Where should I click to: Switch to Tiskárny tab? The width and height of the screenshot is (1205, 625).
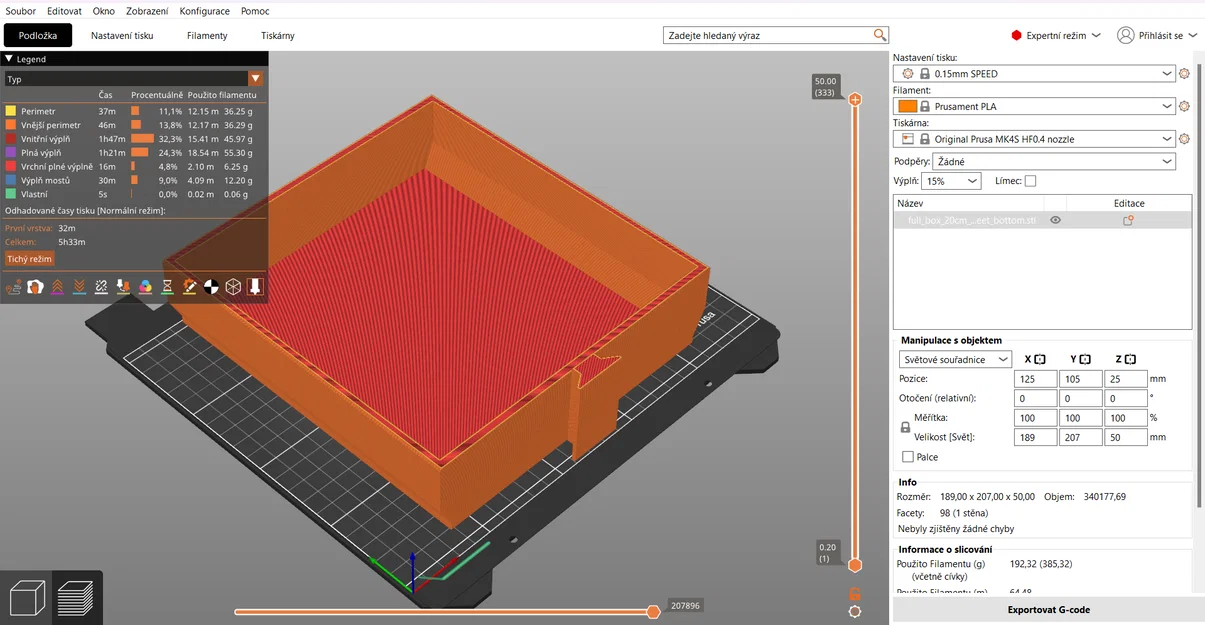278,35
